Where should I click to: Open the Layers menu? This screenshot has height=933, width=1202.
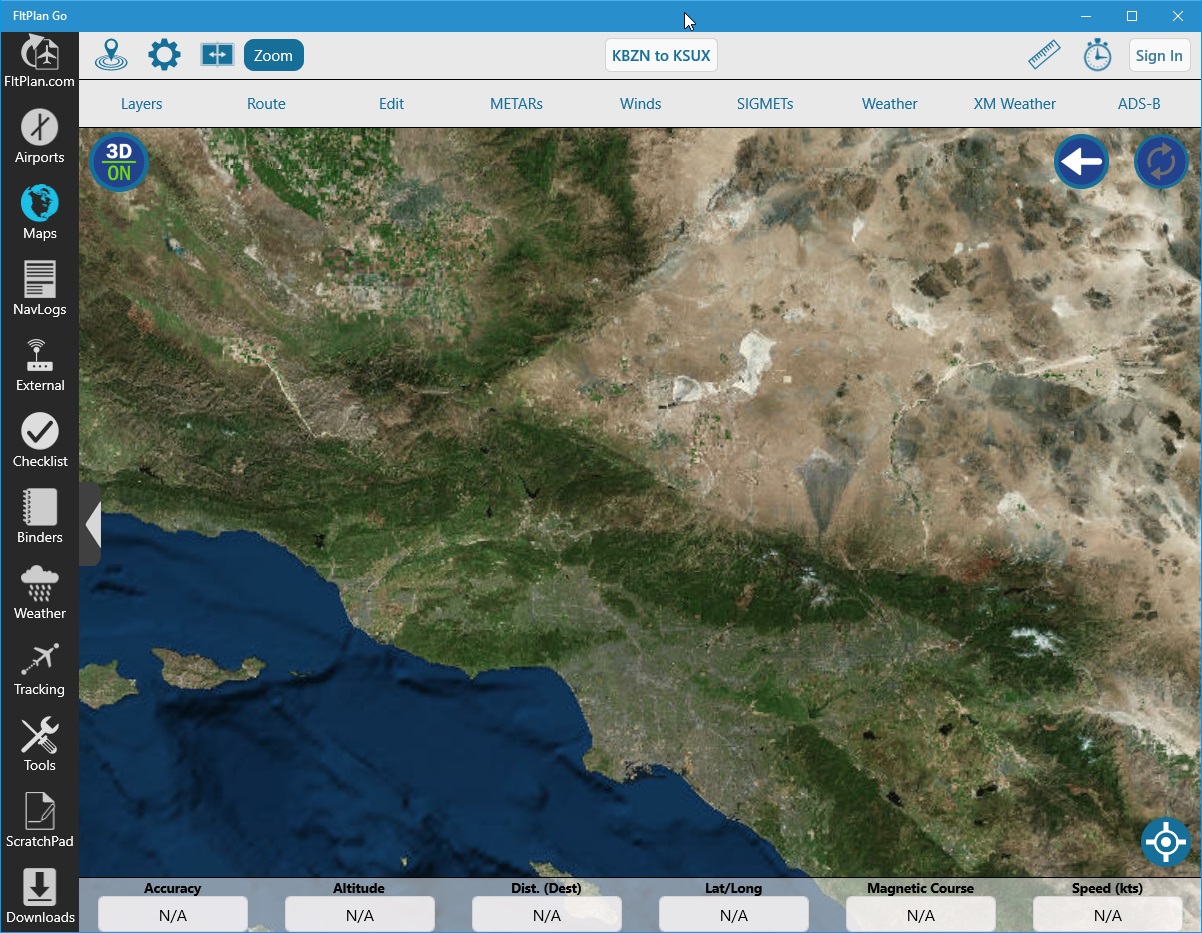(141, 103)
